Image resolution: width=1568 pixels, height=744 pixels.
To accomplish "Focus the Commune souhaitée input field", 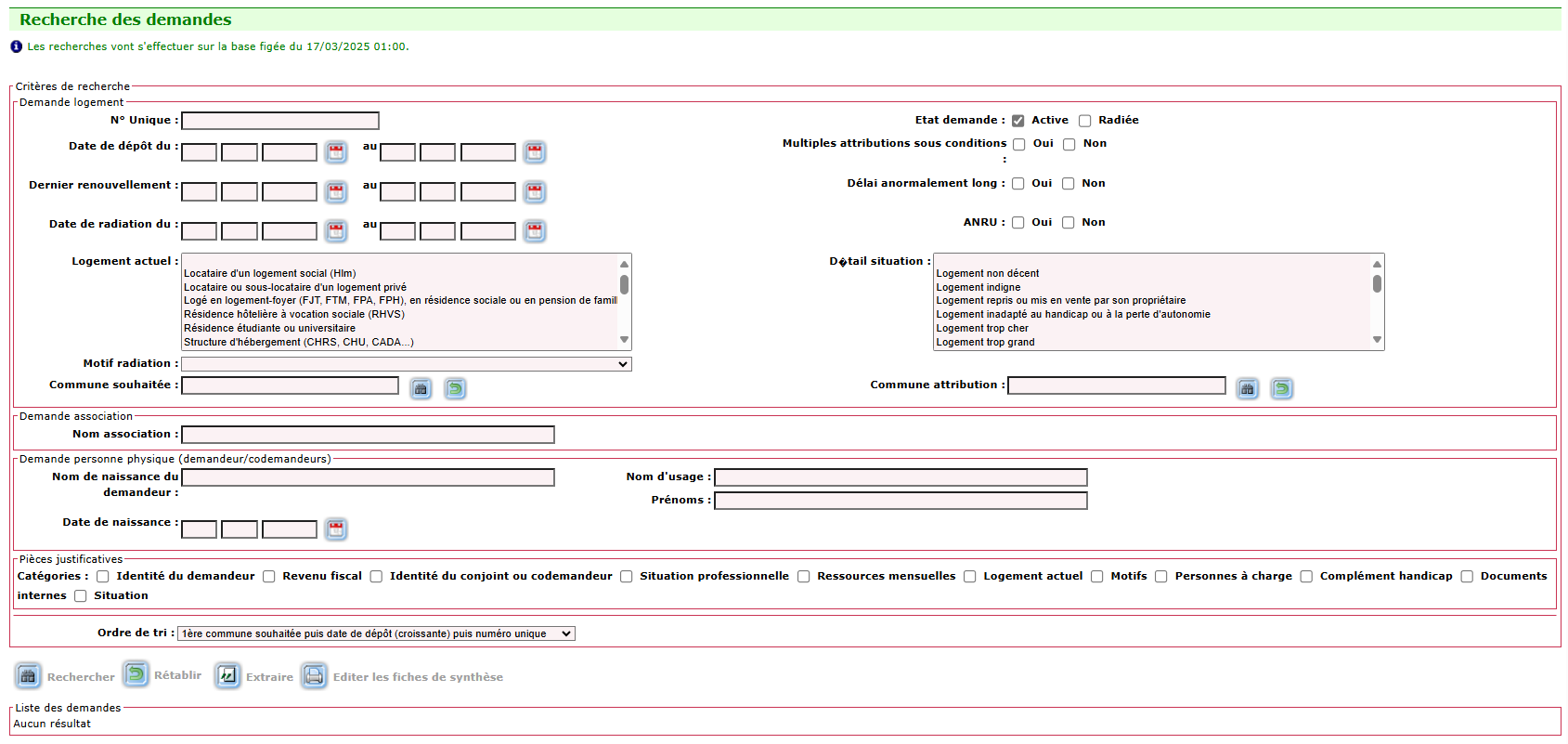I will (291, 385).
